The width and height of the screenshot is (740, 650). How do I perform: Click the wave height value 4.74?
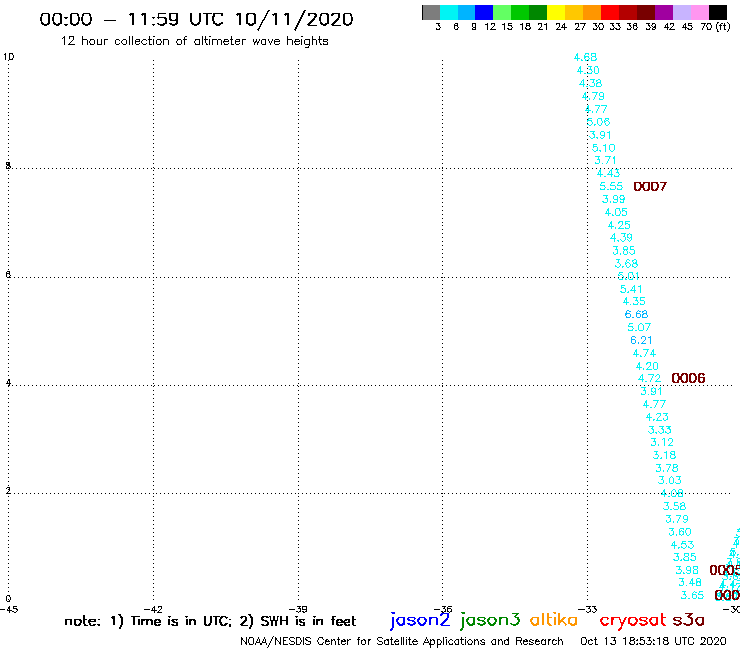644,353
